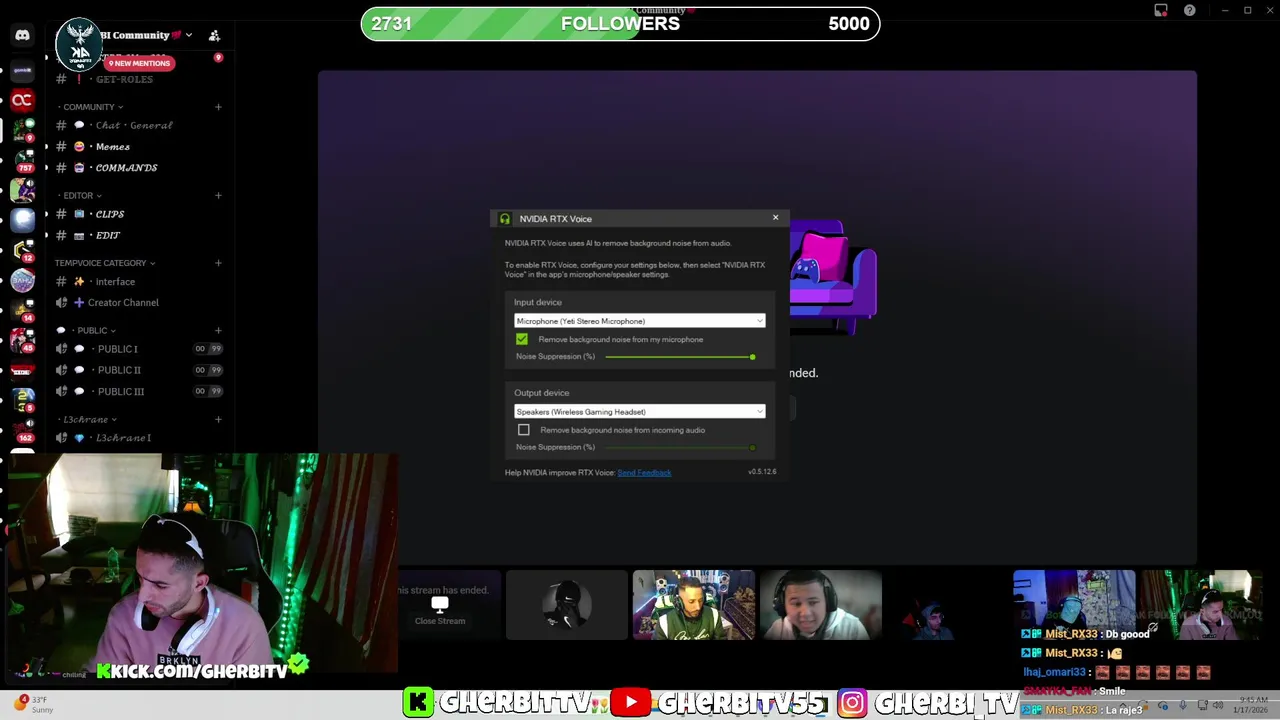Open the clock and date on the taskbar

tap(1250, 705)
